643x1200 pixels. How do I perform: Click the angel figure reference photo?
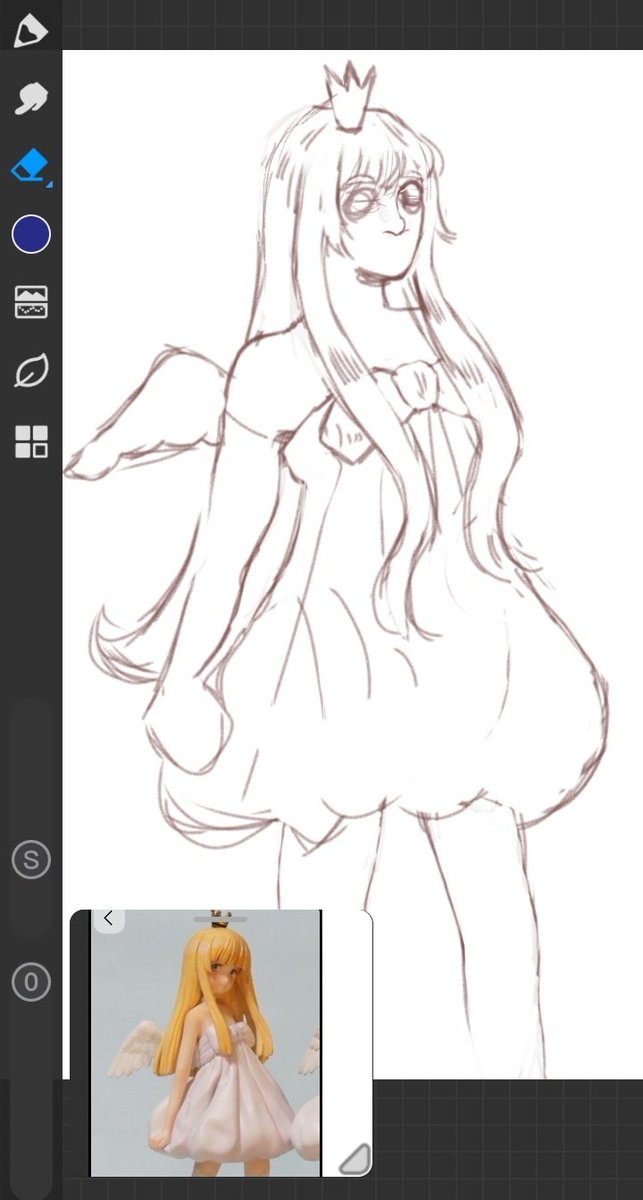click(206, 1043)
